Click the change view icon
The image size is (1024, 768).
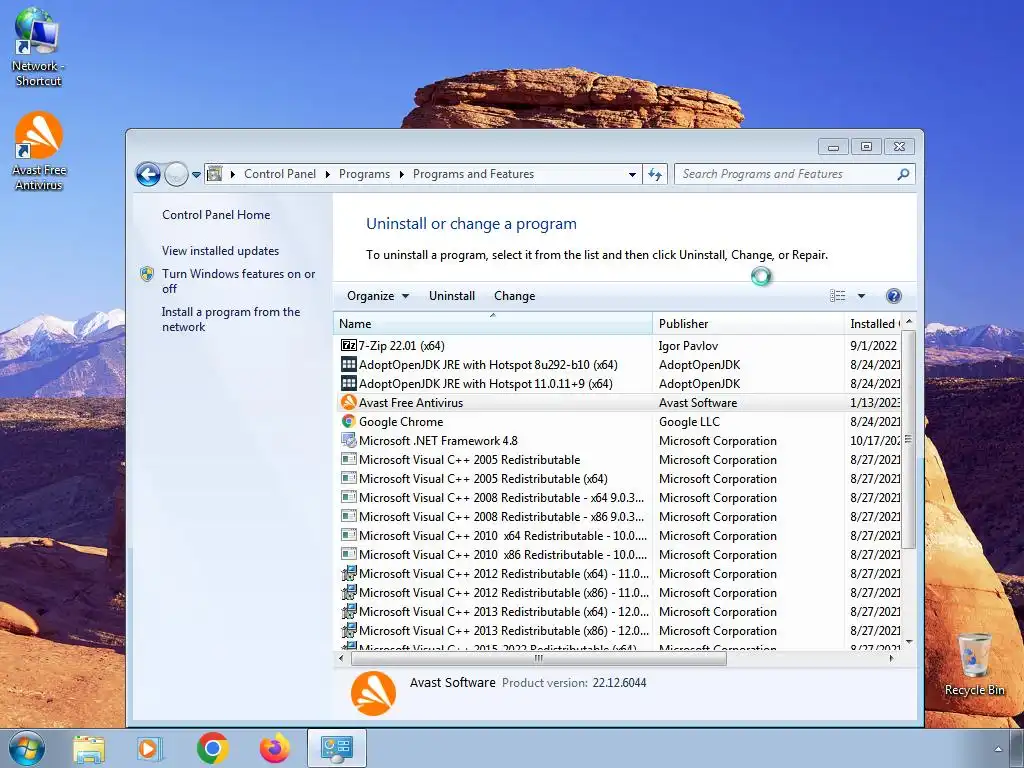point(837,296)
